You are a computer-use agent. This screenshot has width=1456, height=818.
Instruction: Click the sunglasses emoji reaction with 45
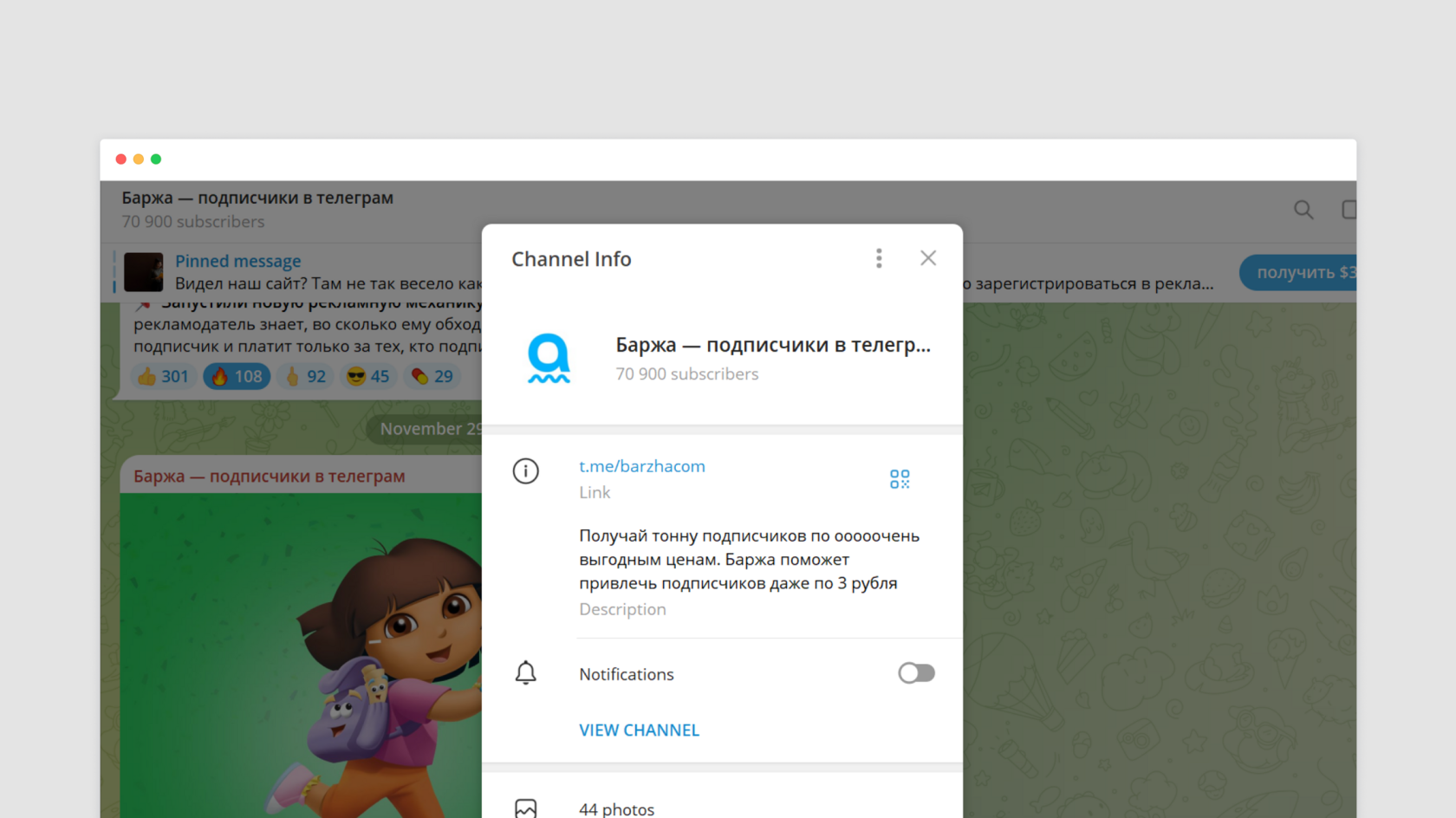point(368,376)
